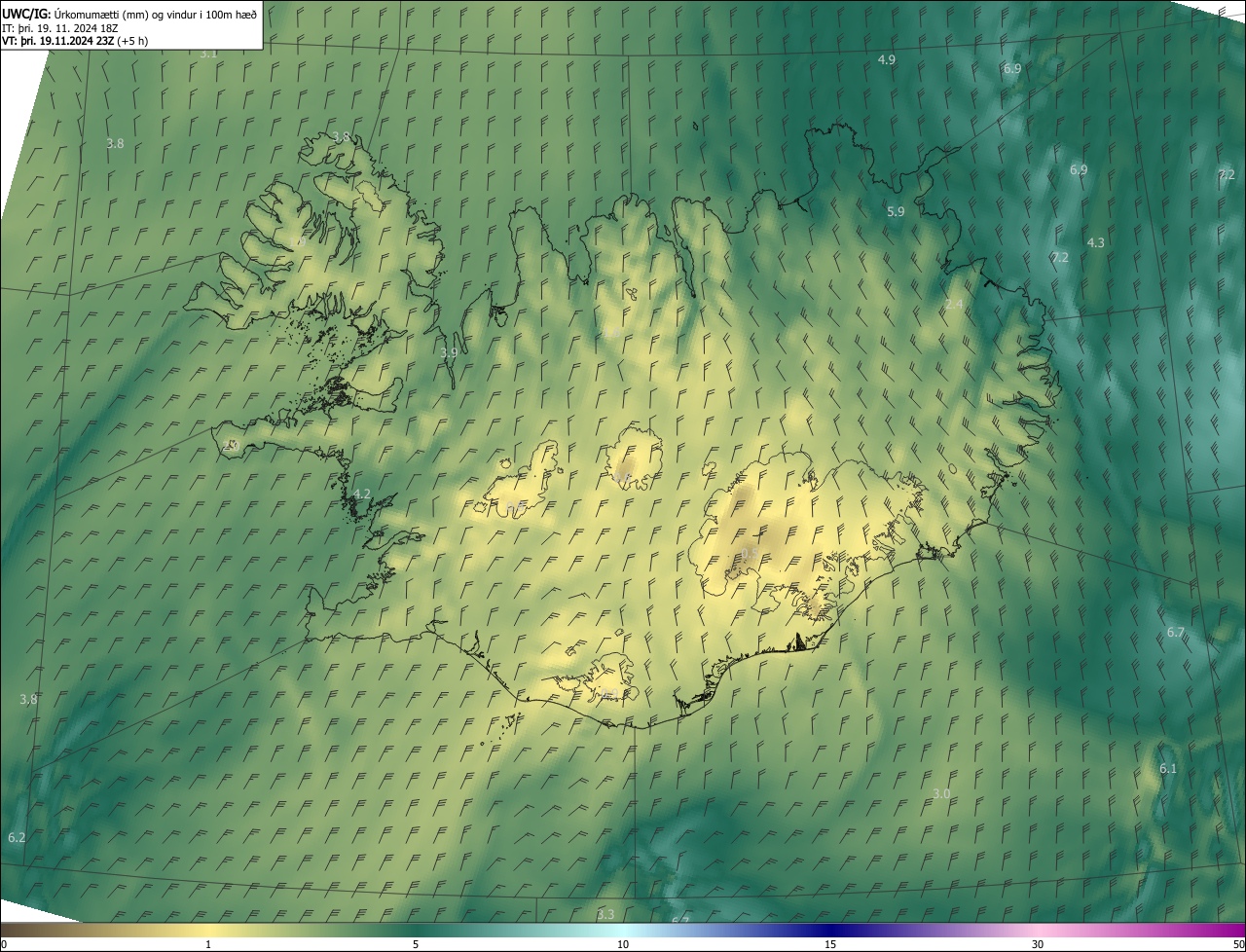Click the valid time "VT: þri. 19.11.2024 23Z (+5 h)"
This screenshot has height=952, width=1246.
pos(75,41)
